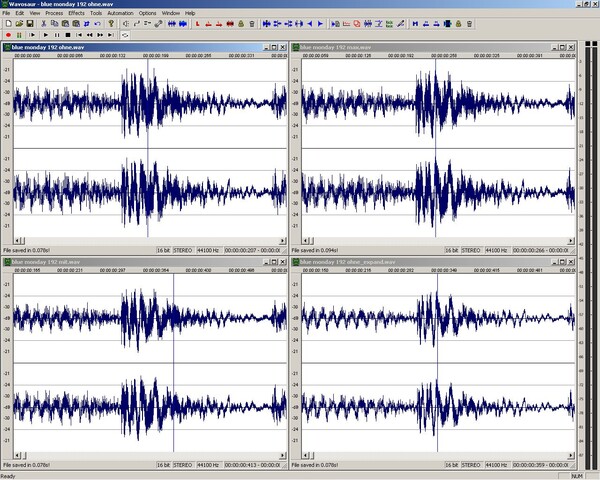600x480 pixels.
Task: Click 16 bit status in mit.wav window
Action: click(163, 465)
